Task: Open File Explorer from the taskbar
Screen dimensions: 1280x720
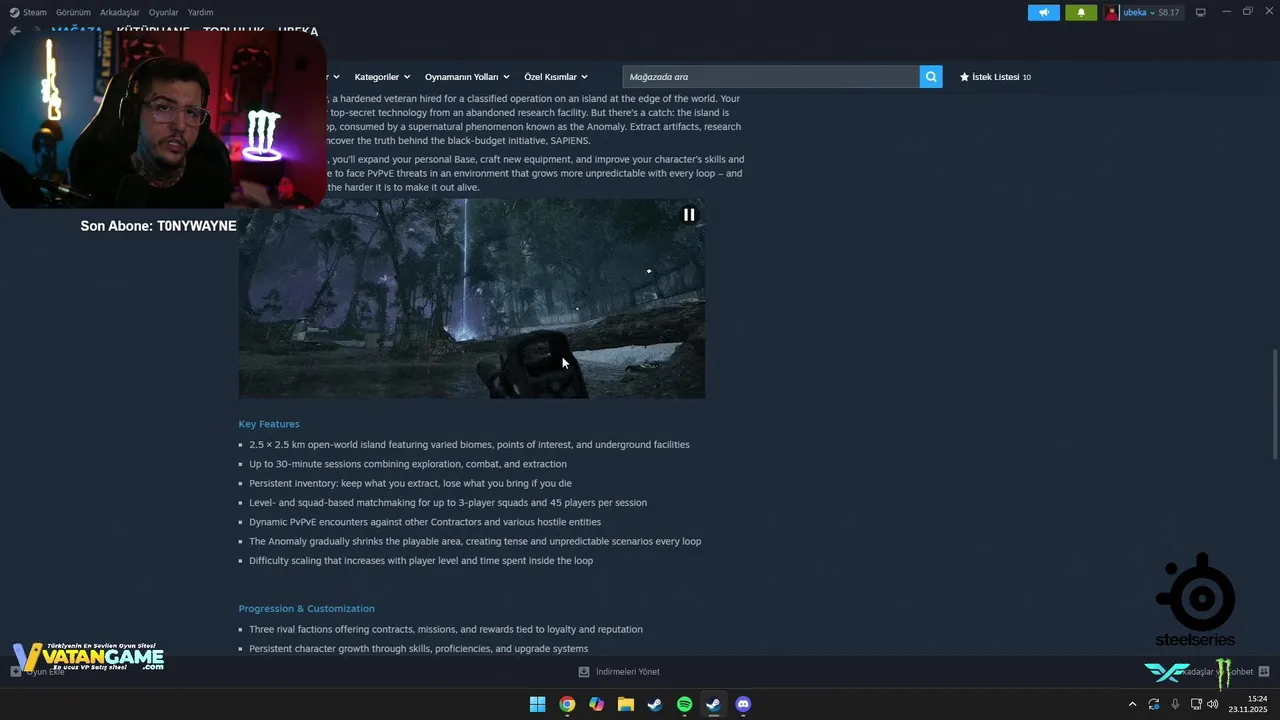Action: (x=625, y=704)
